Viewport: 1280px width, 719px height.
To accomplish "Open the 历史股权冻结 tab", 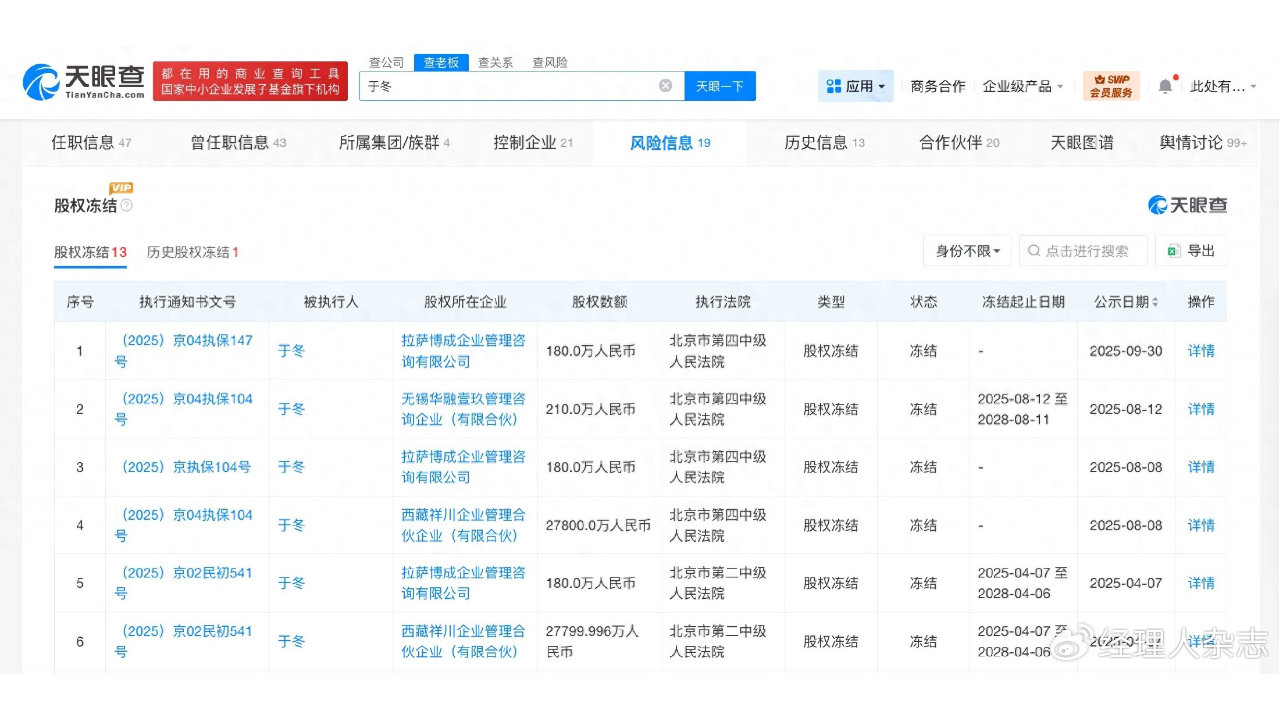I will [193, 252].
